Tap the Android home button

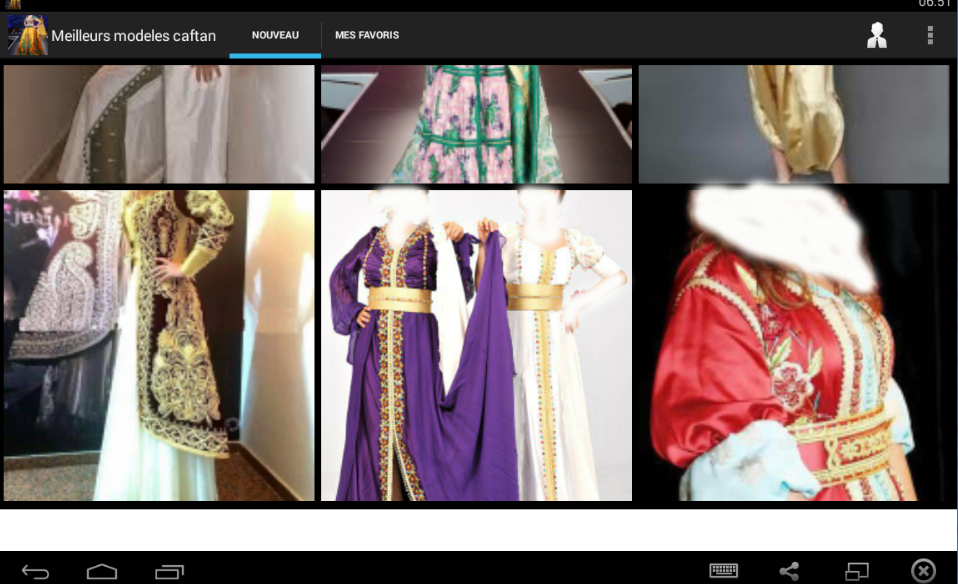tap(102, 571)
